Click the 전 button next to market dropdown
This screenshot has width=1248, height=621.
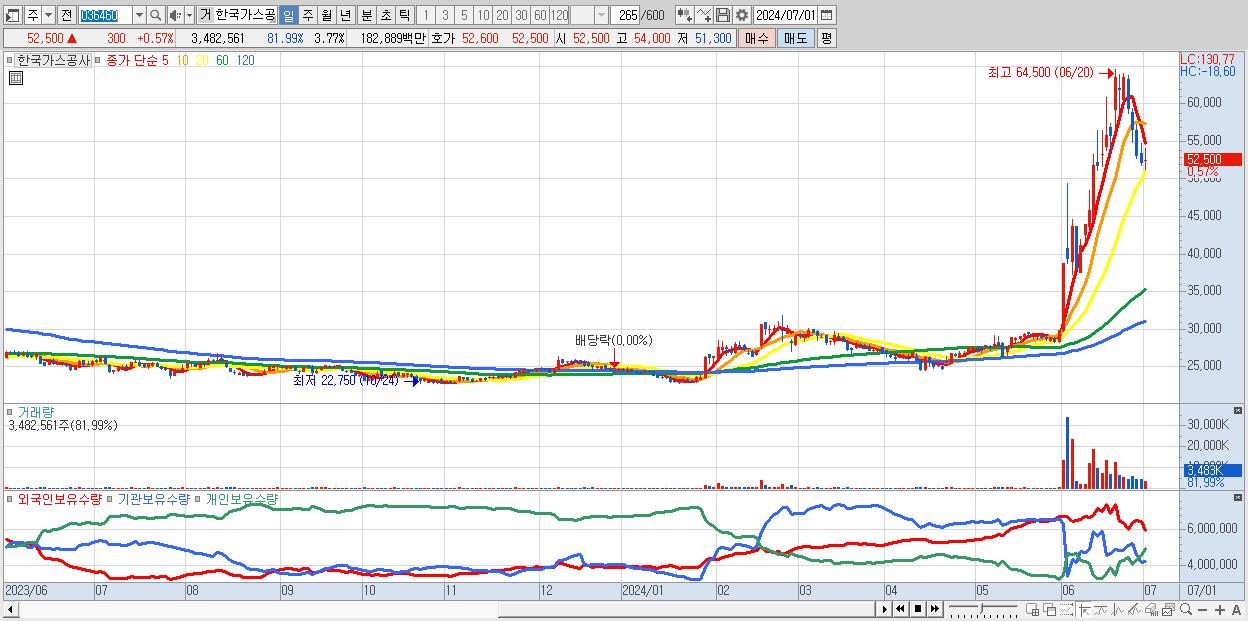coord(66,15)
